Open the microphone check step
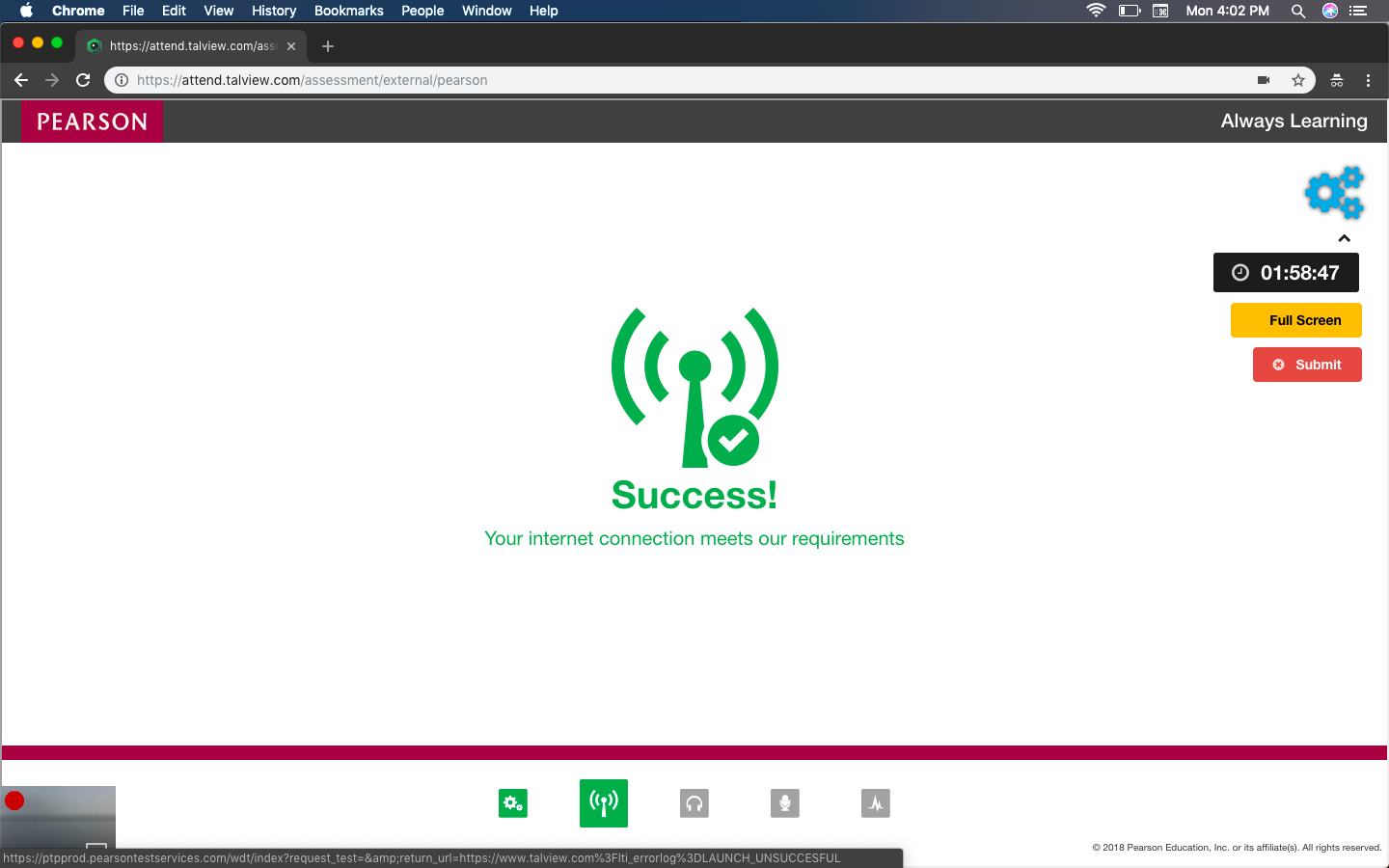1389x868 pixels. tap(785, 803)
